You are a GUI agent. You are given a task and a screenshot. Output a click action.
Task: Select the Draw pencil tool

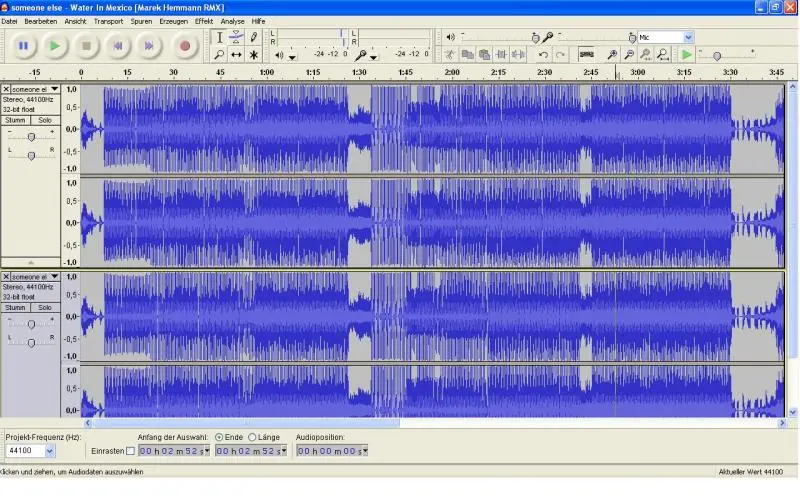tap(254, 37)
